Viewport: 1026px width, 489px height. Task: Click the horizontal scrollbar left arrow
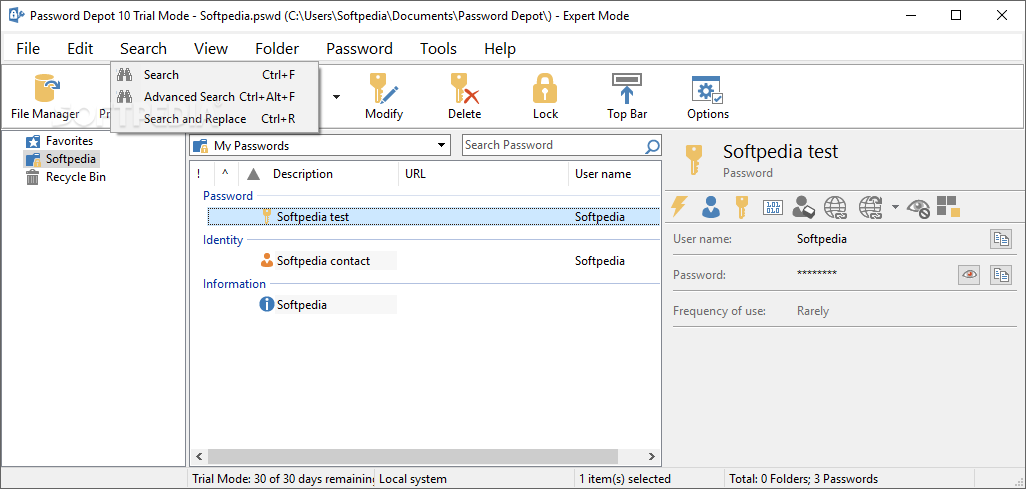199,456
